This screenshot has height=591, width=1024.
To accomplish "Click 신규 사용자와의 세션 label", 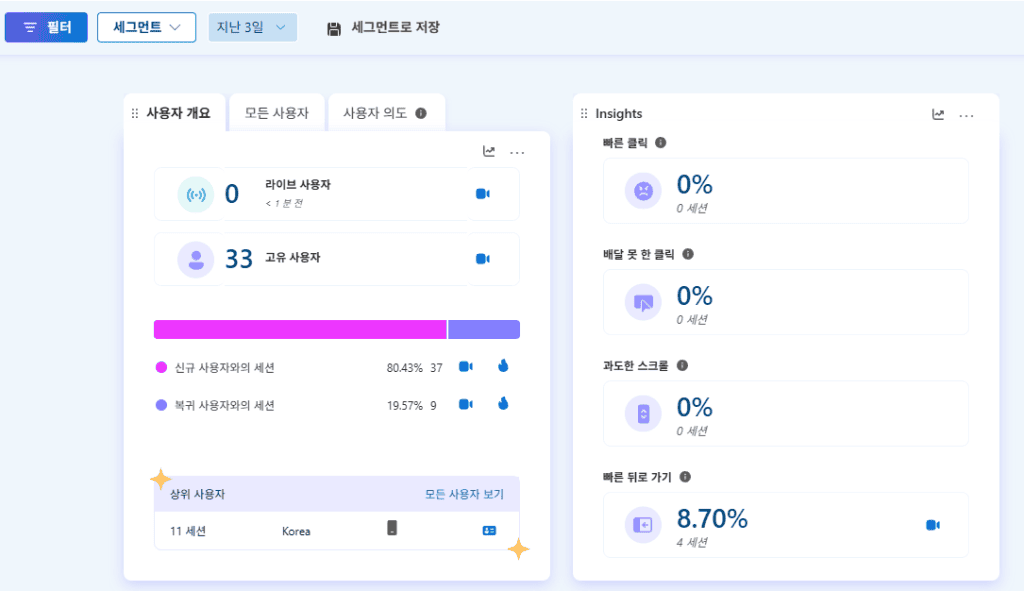I will pyautogui.click(x=224, y=368).
